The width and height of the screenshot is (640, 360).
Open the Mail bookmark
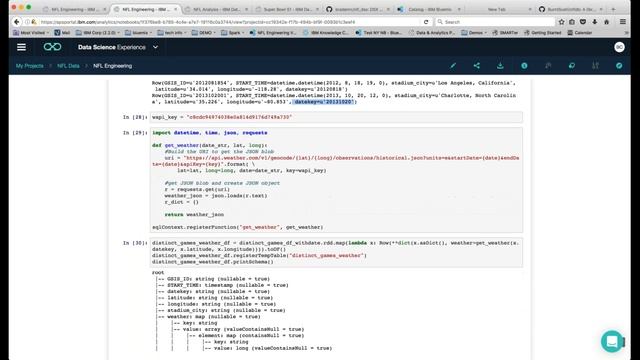coord(62,33)
